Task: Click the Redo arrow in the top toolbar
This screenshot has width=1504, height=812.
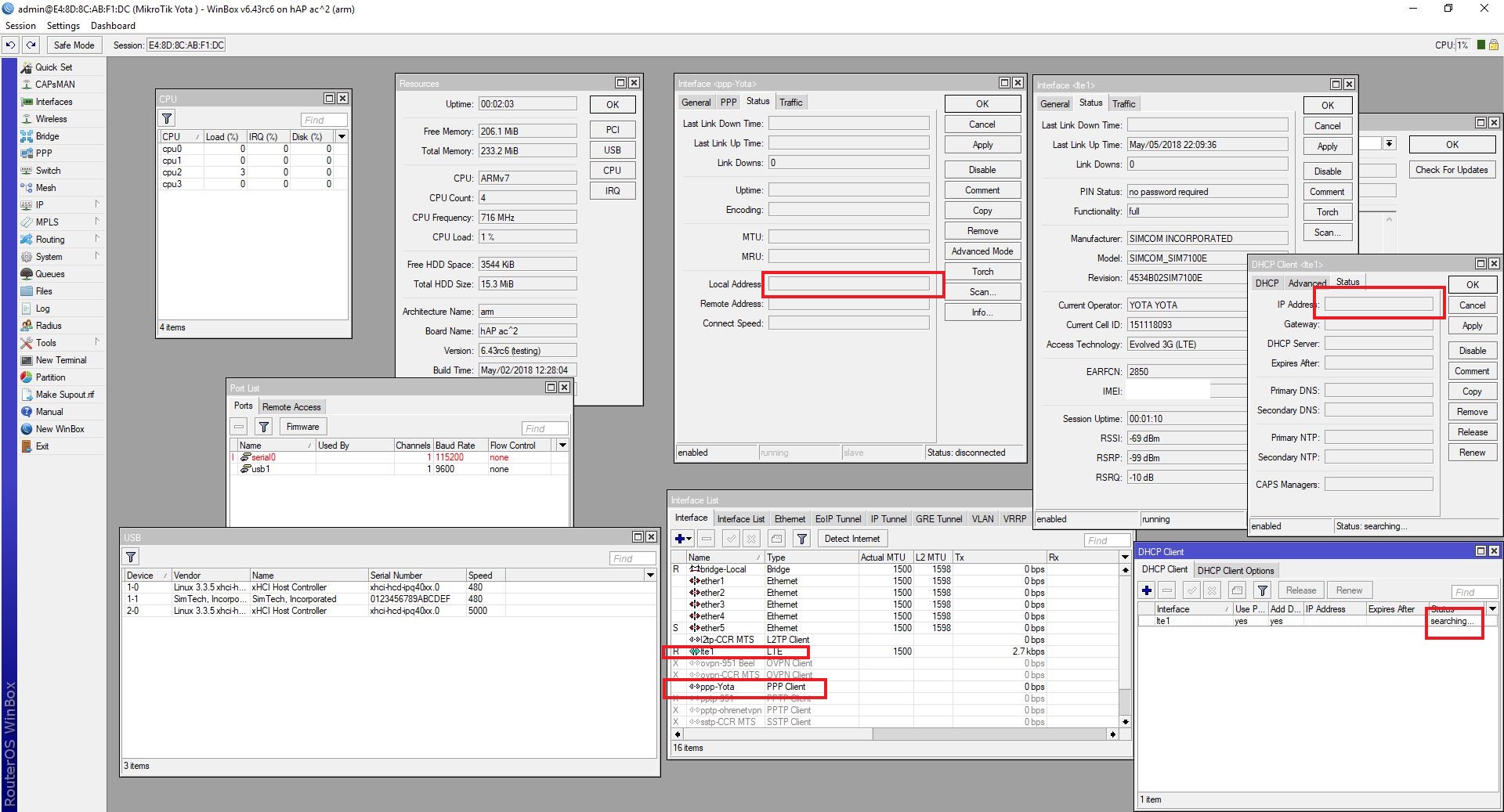Action: point(31,45)
